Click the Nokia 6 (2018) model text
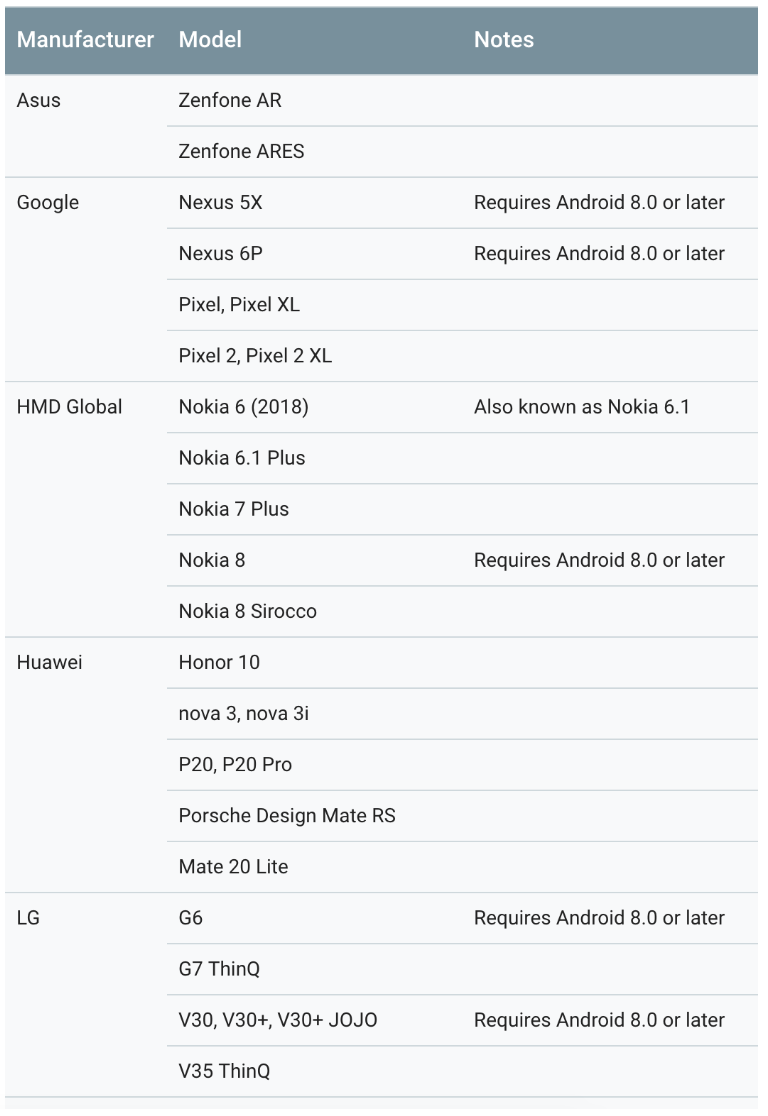Viewport: 768px width, 1116px height. point(243,407)
